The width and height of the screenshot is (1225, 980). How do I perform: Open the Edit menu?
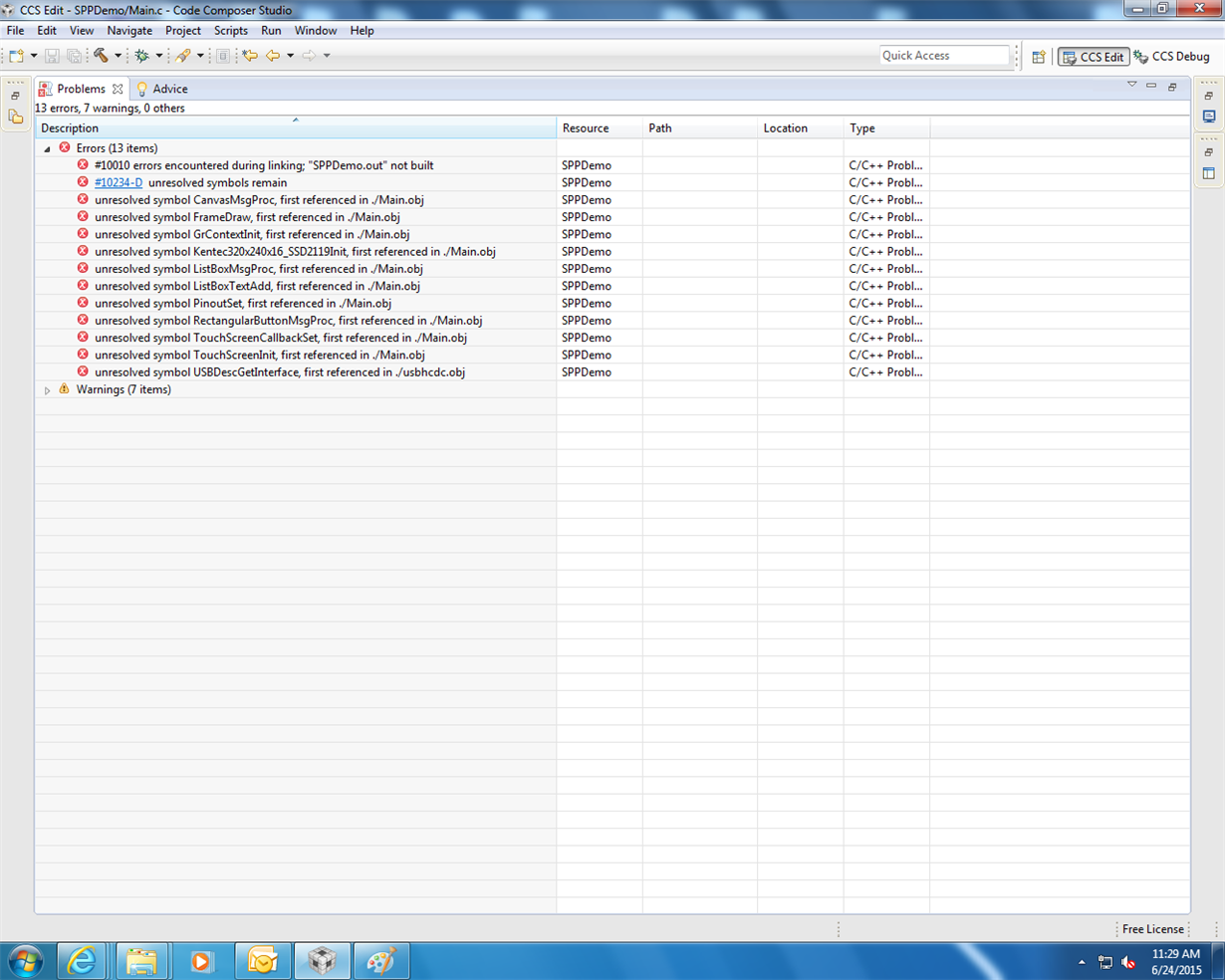pyautogui.click(x=47, y=31)
